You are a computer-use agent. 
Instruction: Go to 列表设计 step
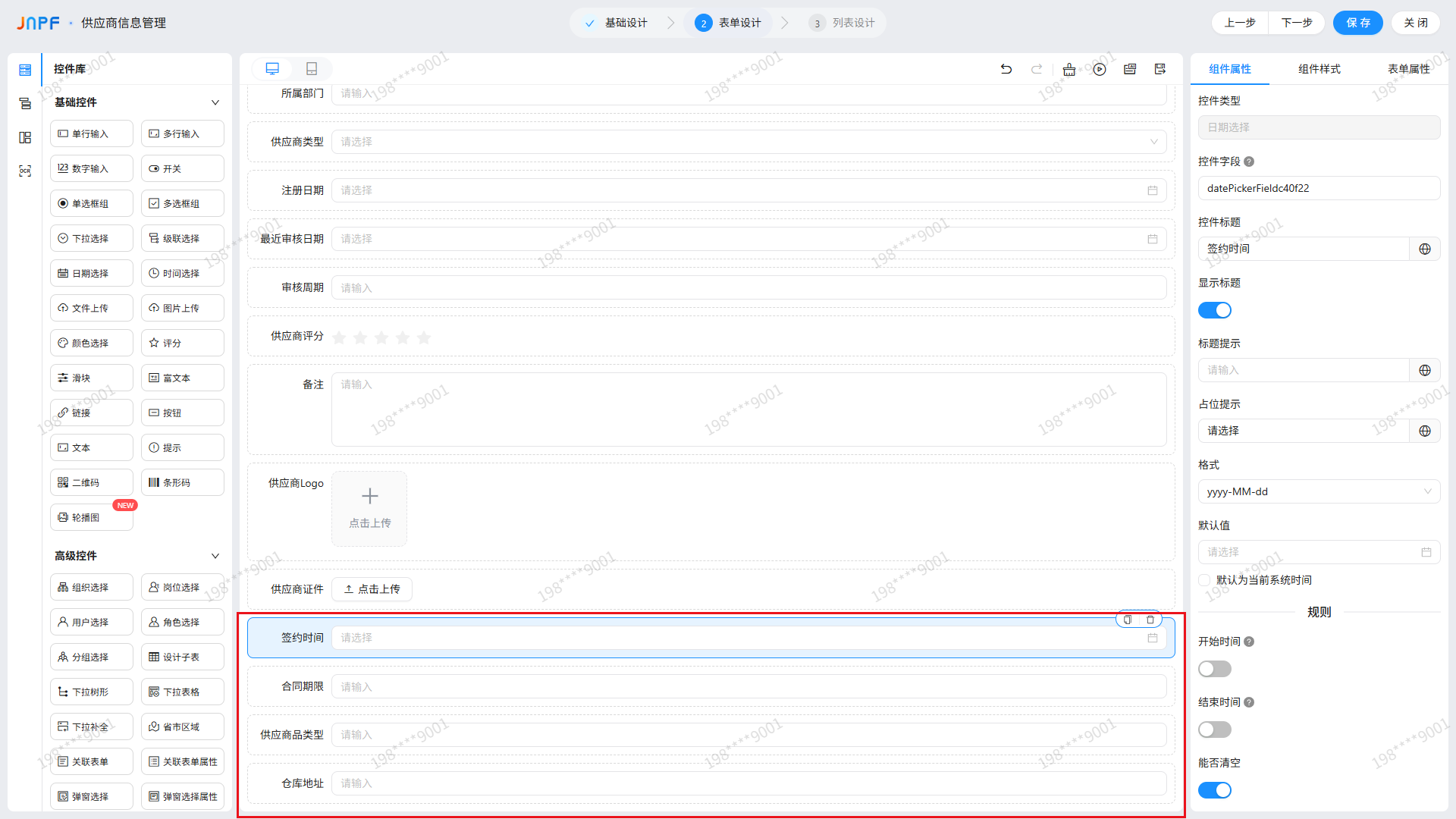(842, 23)
